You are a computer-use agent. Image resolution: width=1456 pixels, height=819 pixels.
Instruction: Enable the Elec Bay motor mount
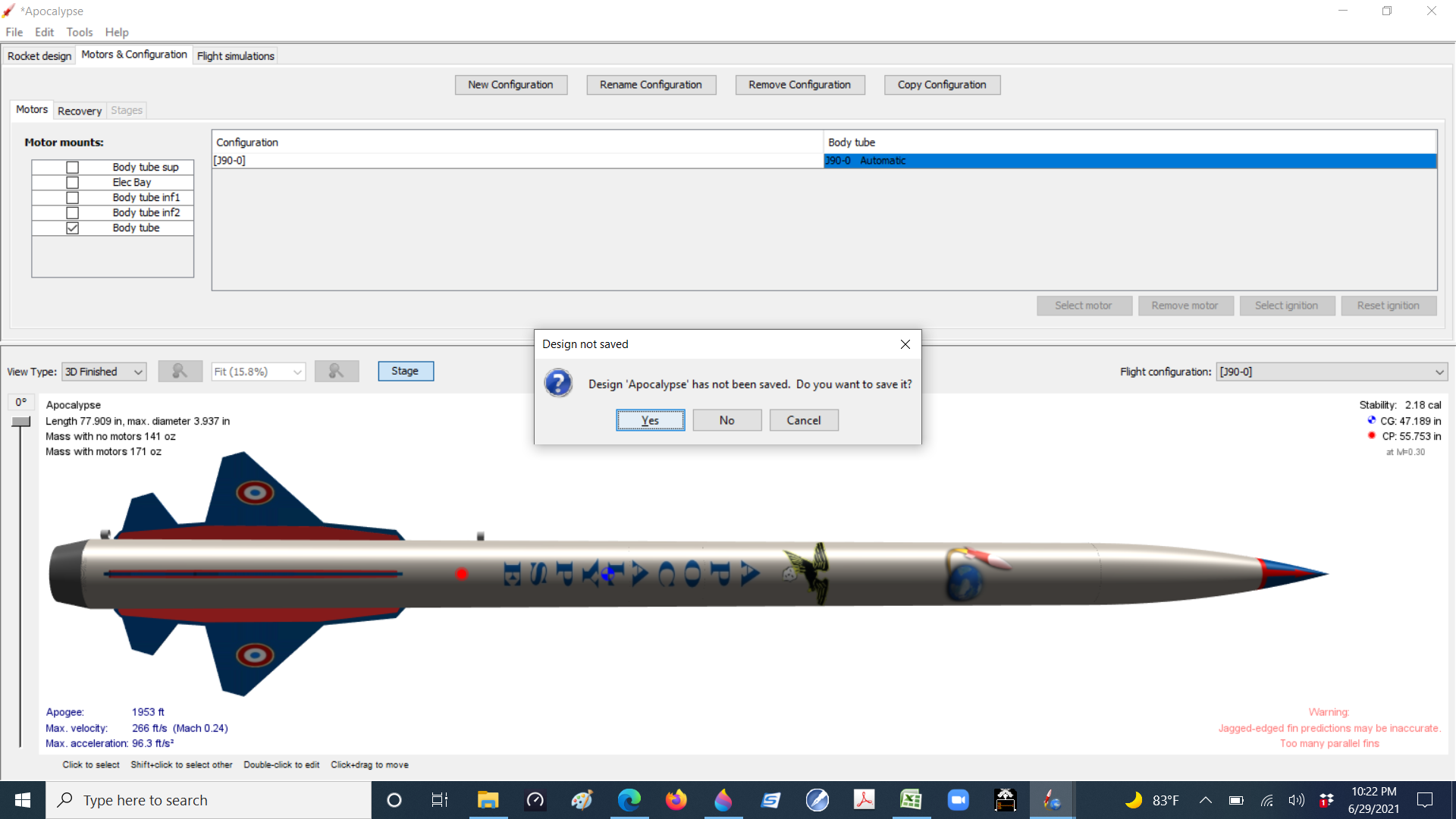pos(72,182)
